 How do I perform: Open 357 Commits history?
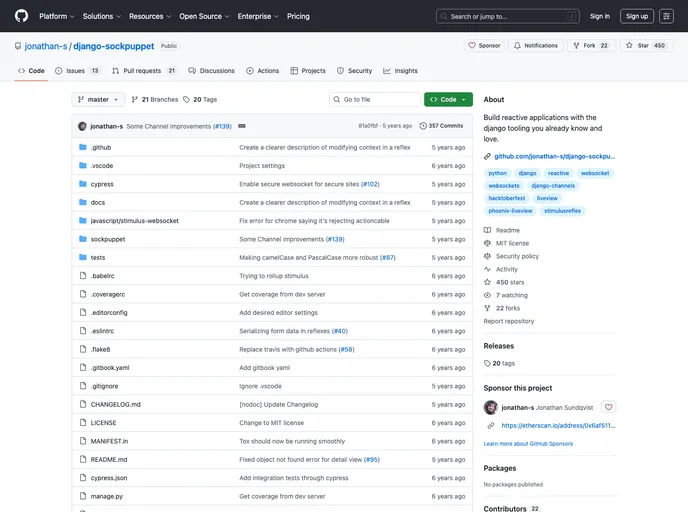coord(441,126)
